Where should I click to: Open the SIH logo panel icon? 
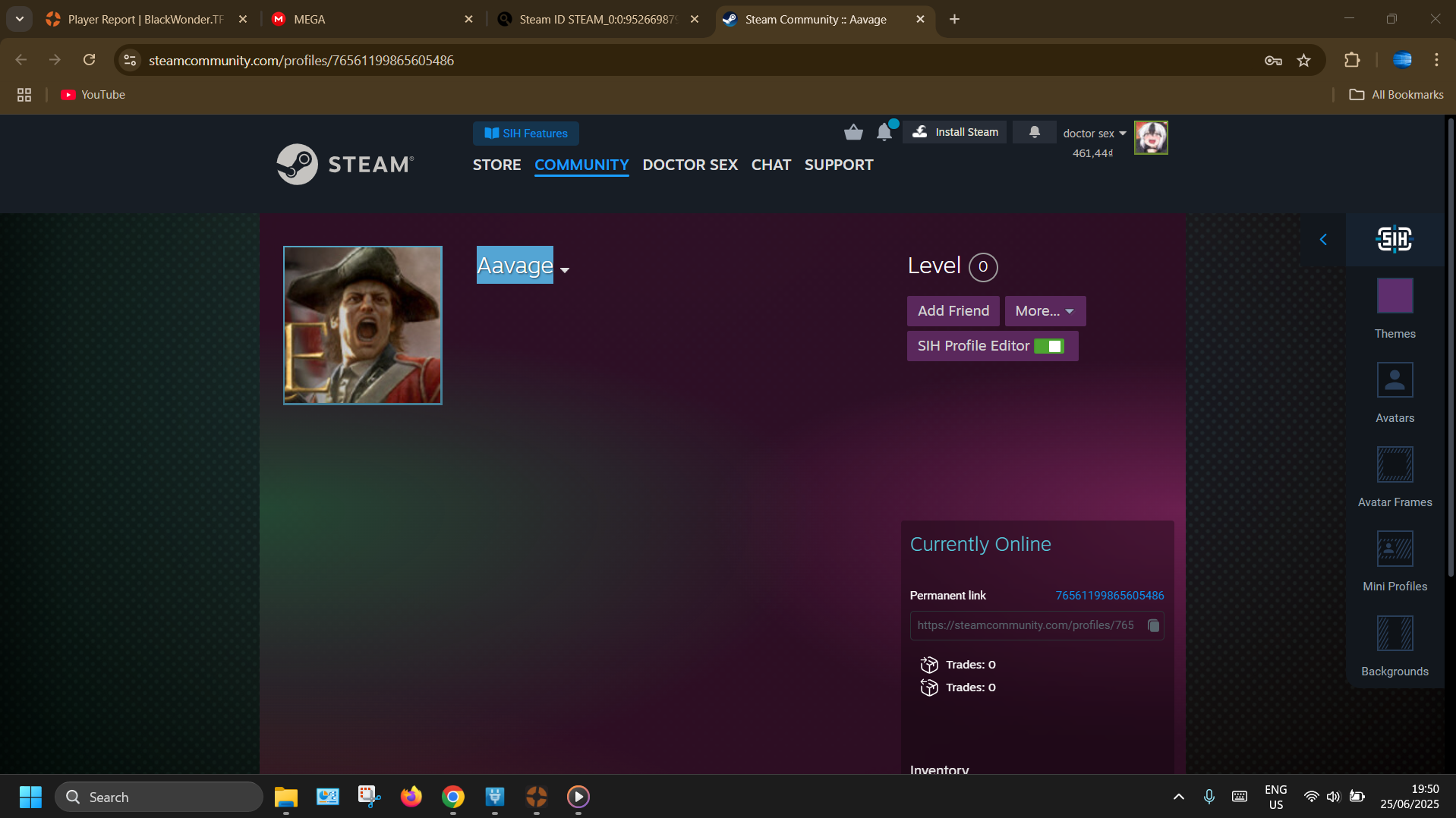click(1395, 239)
